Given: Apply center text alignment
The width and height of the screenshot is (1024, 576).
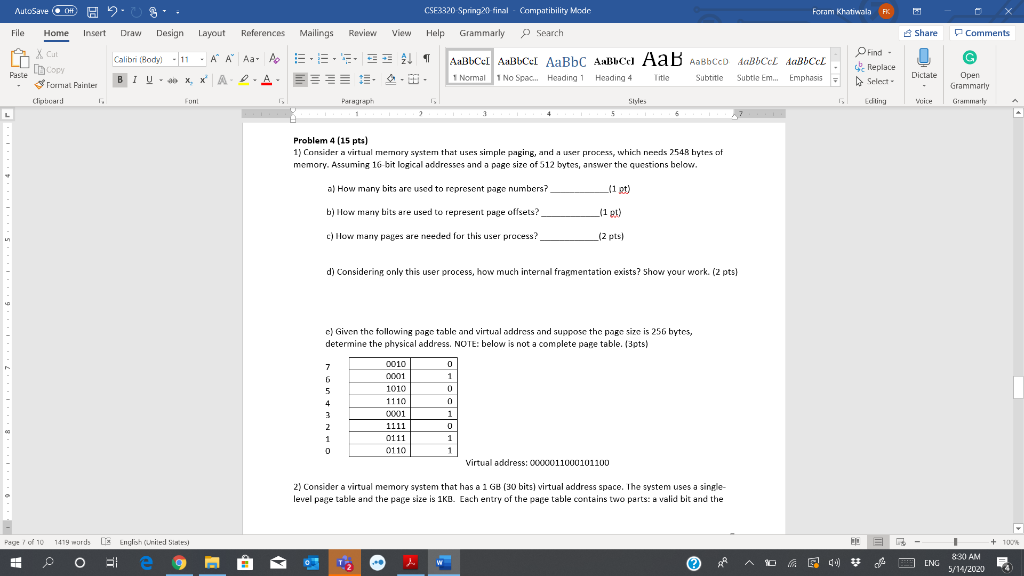Looking at the screenshot, I should (317, 80).
